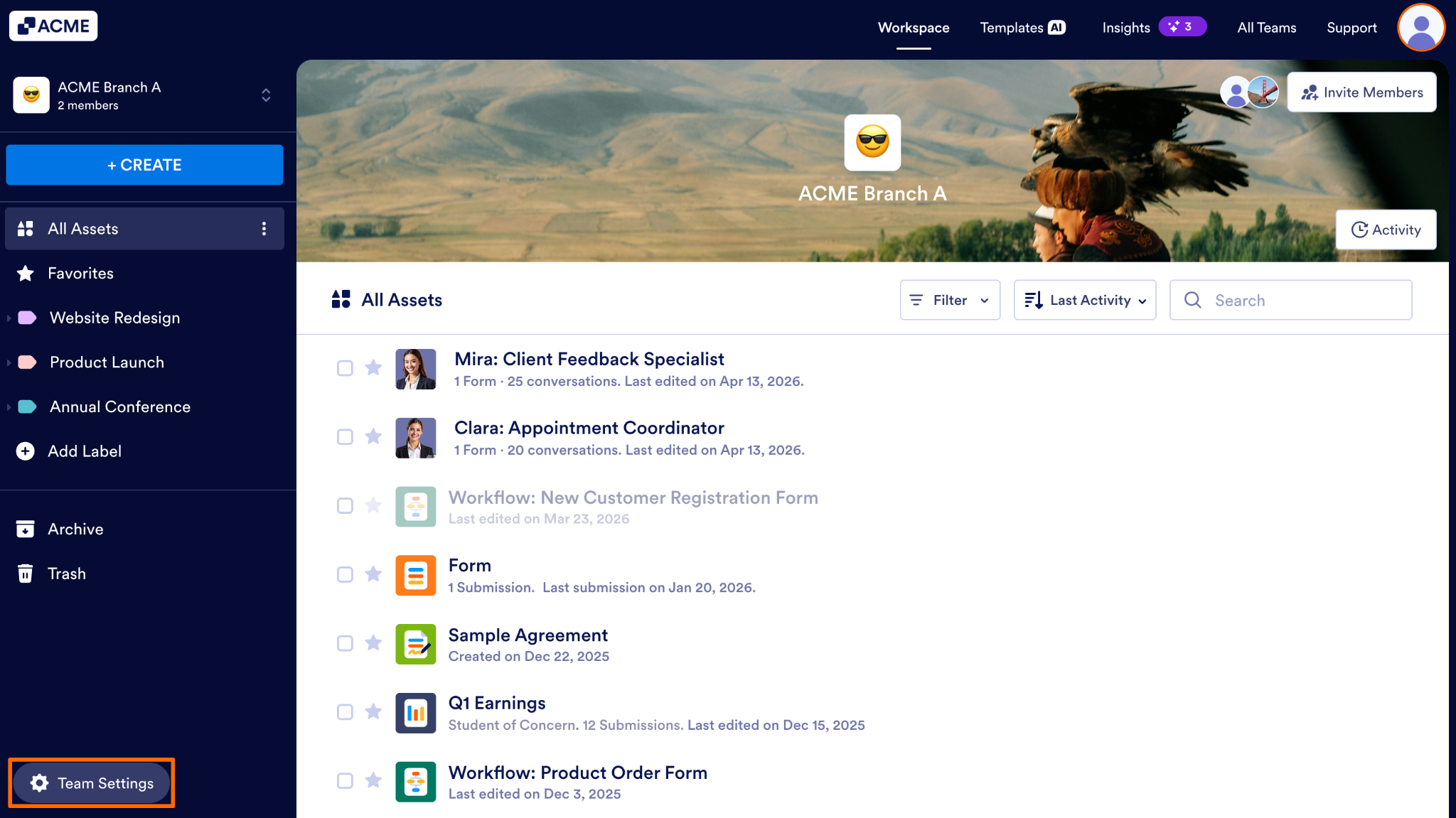Click the Golden Gate member avatar on banner

[x=1263, y=92]
